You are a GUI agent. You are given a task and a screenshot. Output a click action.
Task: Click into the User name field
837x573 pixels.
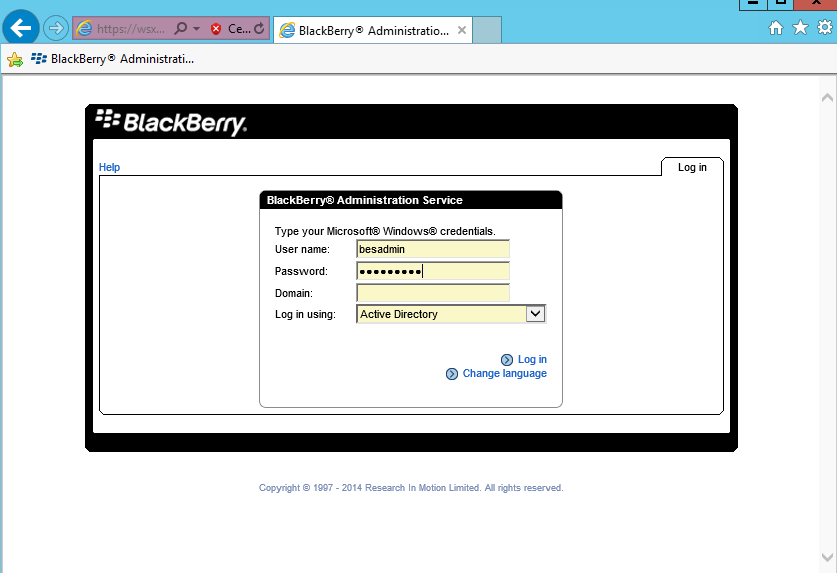433,249
